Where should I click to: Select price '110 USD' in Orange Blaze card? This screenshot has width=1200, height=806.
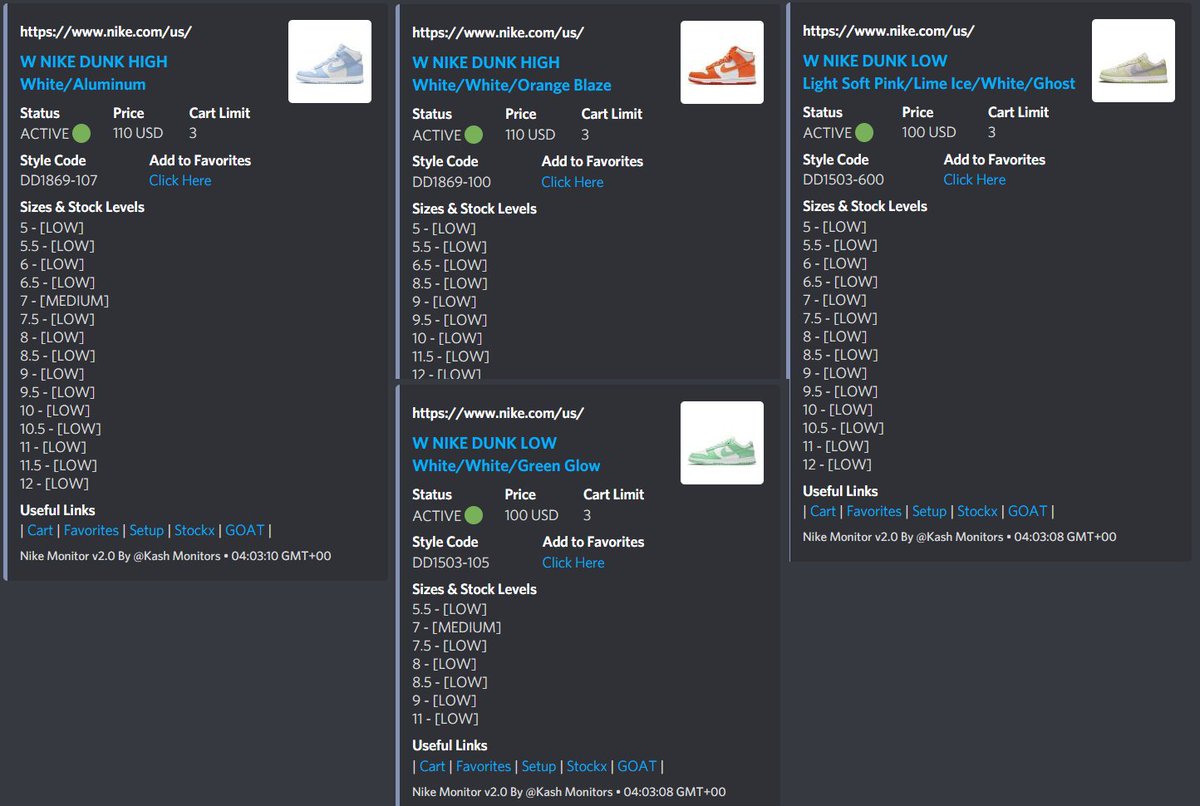point(530,134)
